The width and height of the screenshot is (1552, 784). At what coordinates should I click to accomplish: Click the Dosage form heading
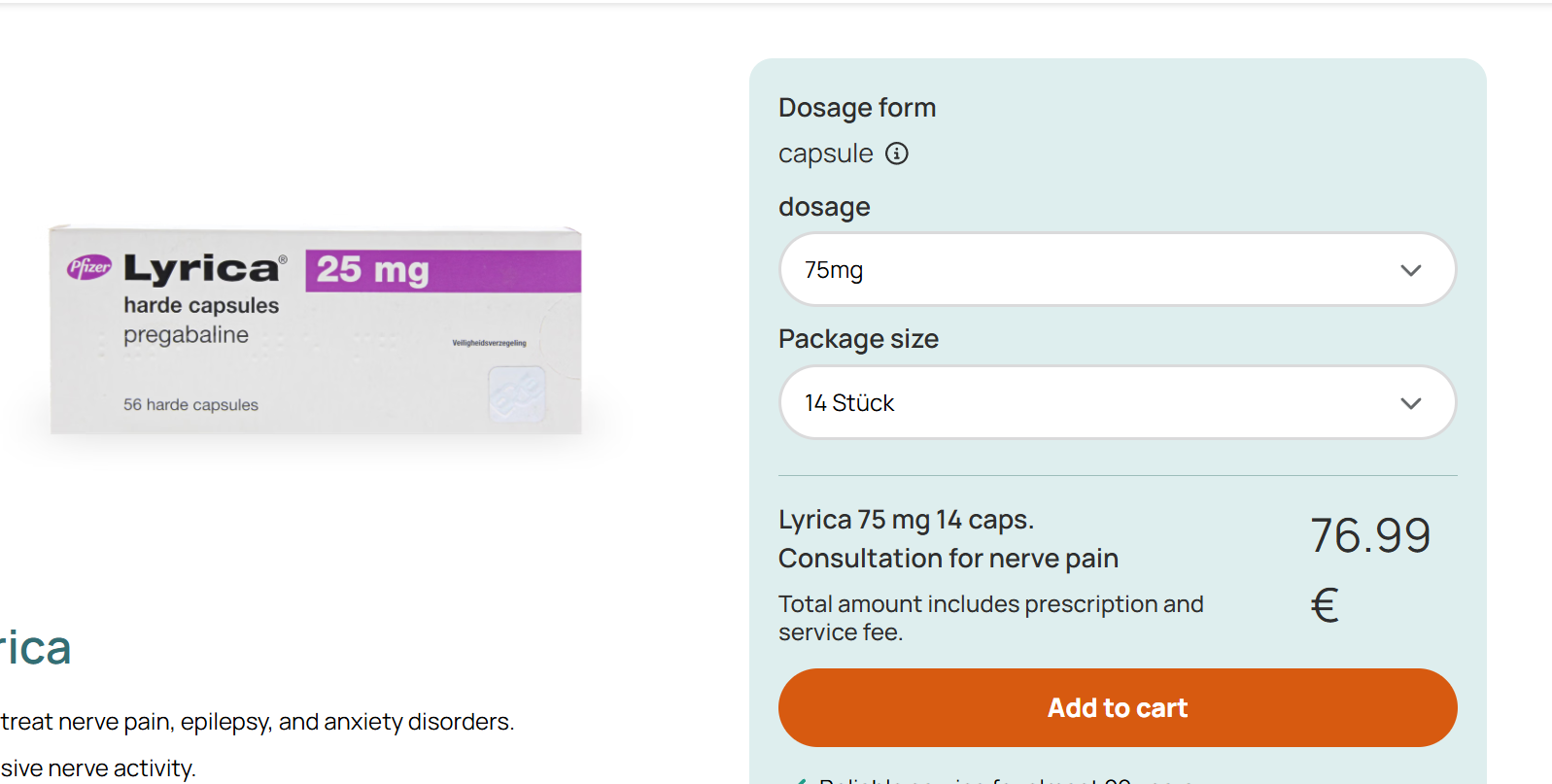(857, 108)
